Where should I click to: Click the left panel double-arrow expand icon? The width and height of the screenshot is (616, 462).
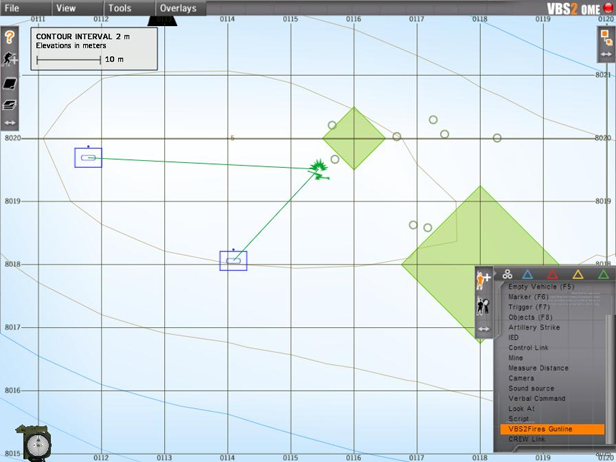[10, 123]
